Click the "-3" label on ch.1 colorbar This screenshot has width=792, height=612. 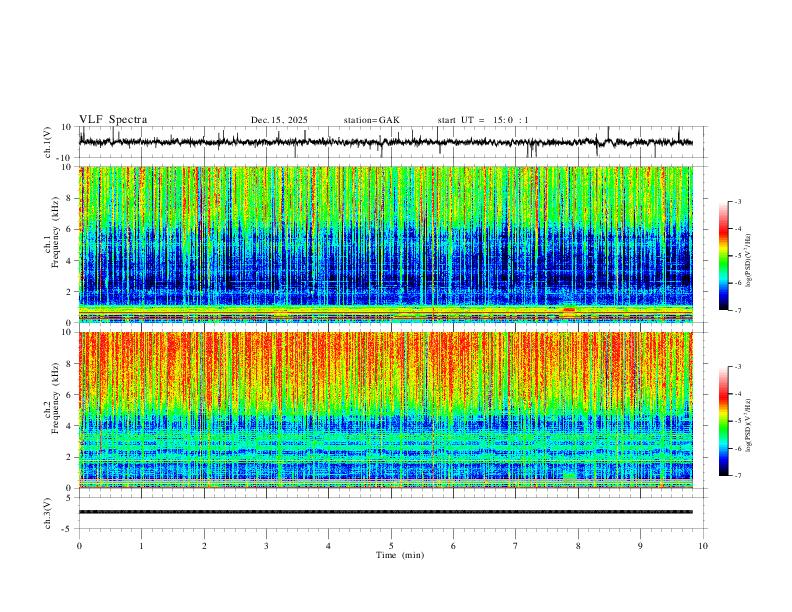pos(737,201)
